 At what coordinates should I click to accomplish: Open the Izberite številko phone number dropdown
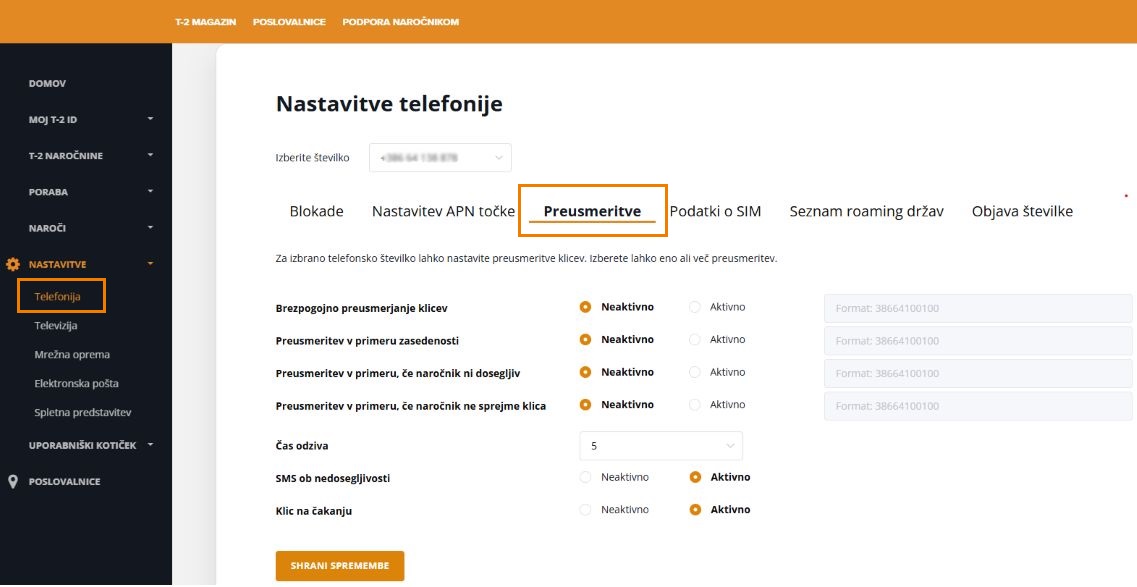click(440, 158)
